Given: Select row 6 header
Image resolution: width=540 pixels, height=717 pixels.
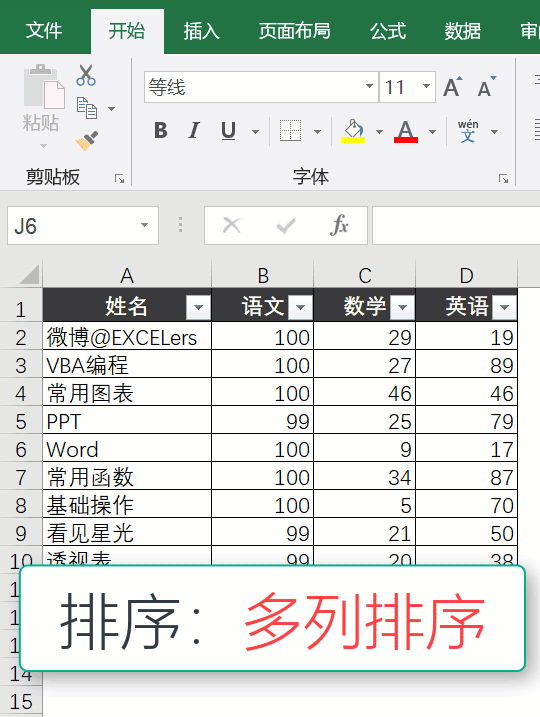Looking at the screenshot, I should coord(21,449).
